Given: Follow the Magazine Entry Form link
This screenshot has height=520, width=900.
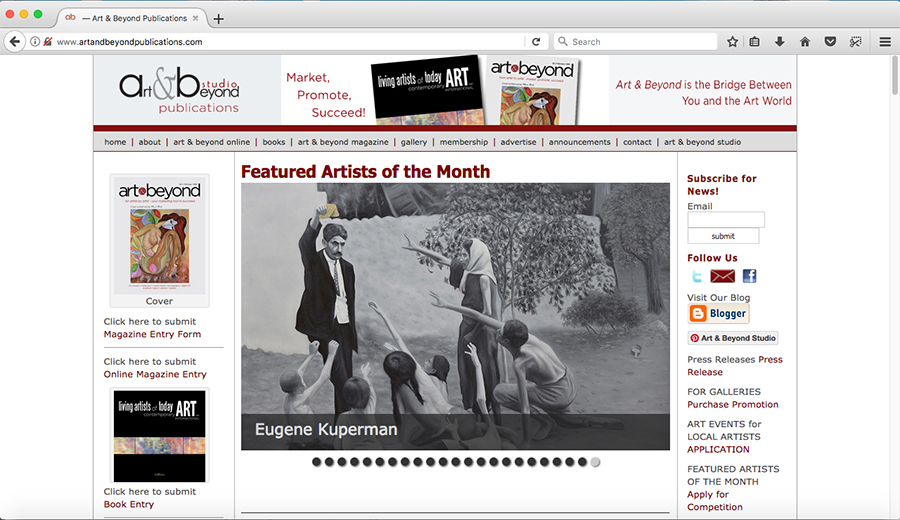Looking at the screenshot, I should (x=152, y=334).
